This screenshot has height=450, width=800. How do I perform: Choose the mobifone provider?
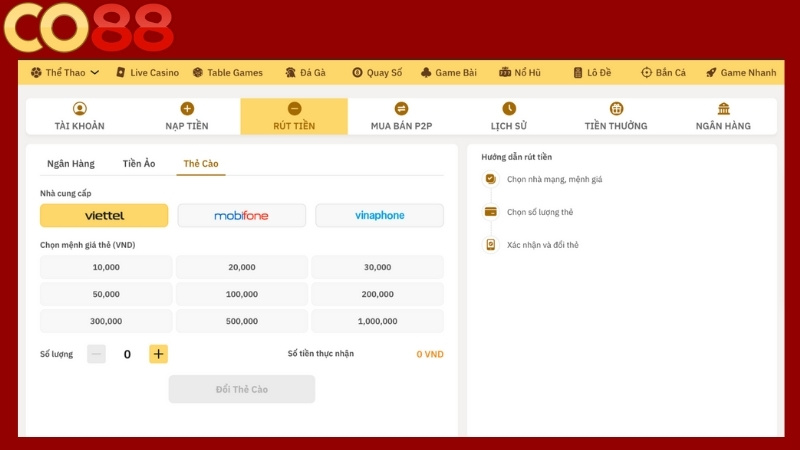242,215
